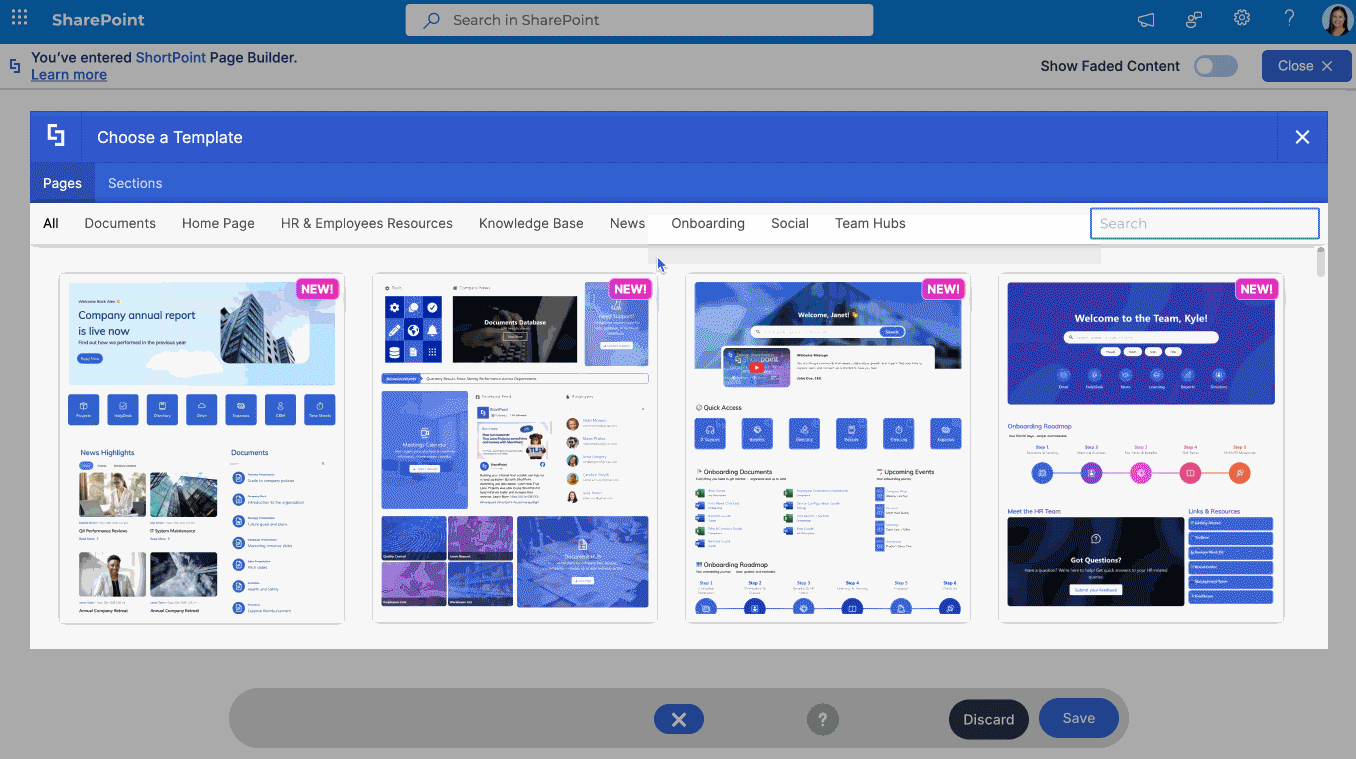Viewport: 1356px width, 759px height.
Task: Click the template Search field
Action: (x=1203, y=223)
